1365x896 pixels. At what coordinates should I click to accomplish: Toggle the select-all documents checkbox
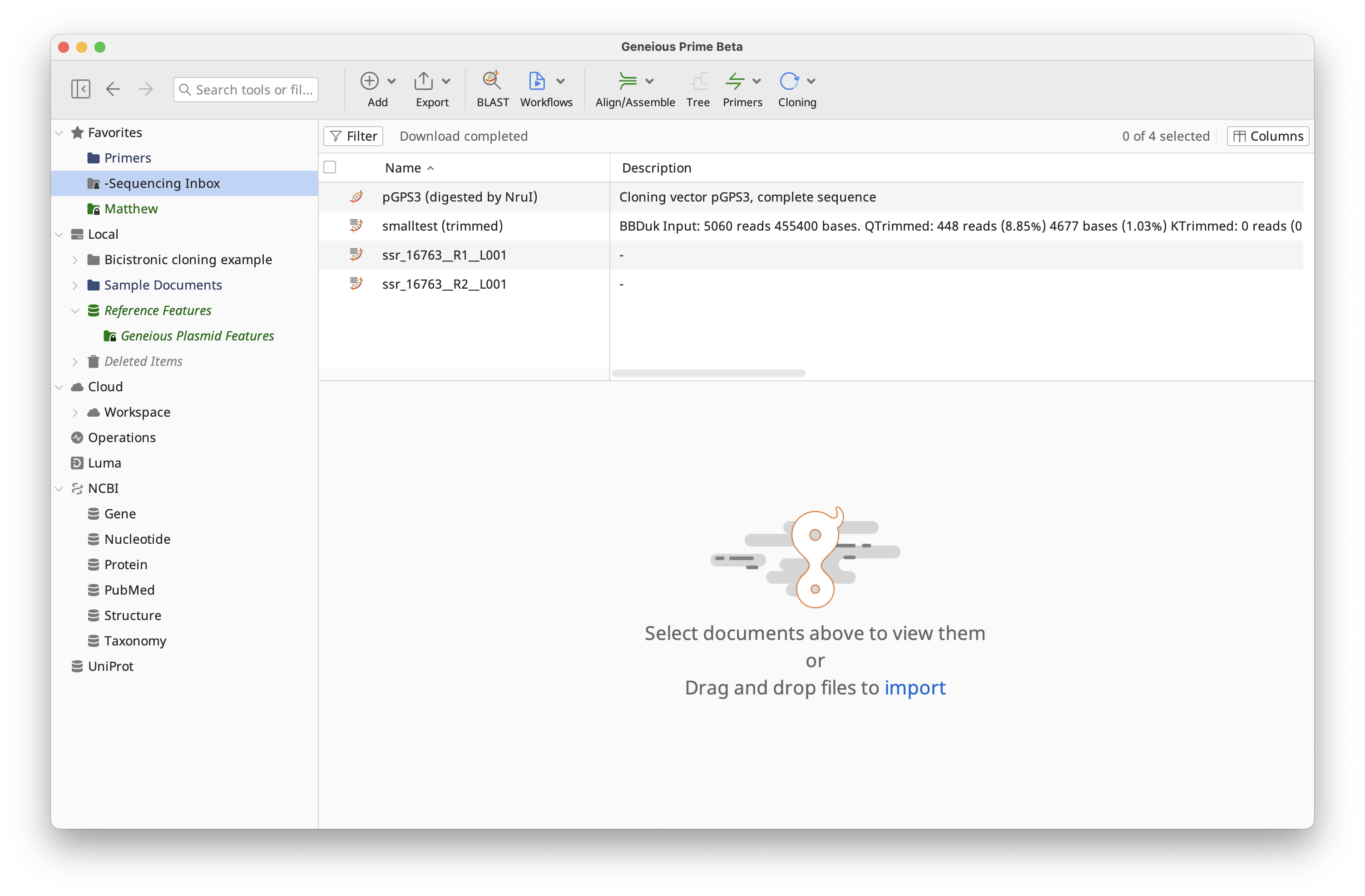(330, 167)
